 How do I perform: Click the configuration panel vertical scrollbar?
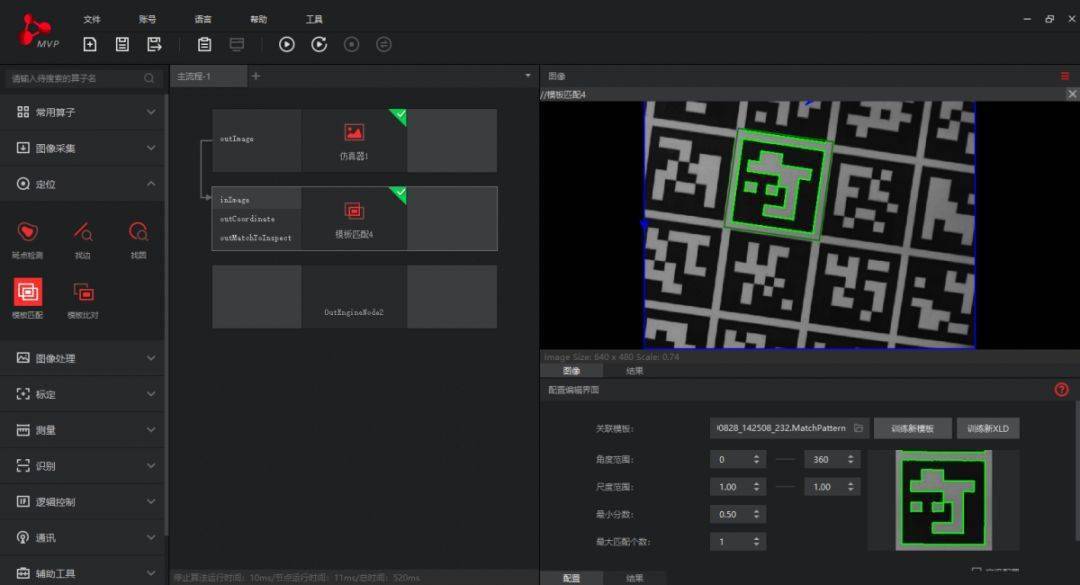click(x=1077, y=471)
